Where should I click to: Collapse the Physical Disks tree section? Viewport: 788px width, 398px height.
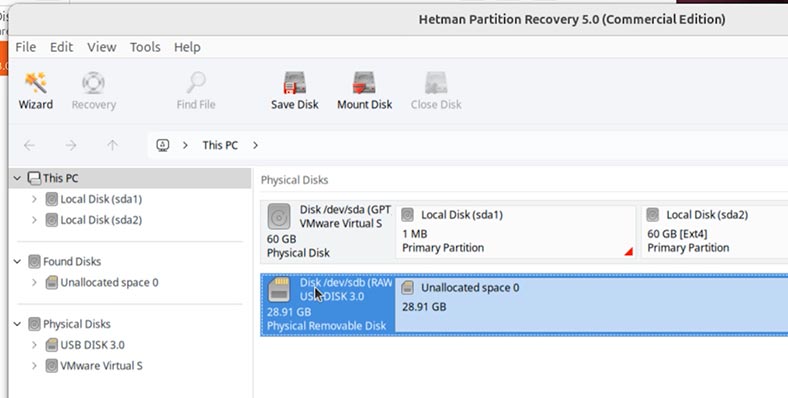click(17, 324)
